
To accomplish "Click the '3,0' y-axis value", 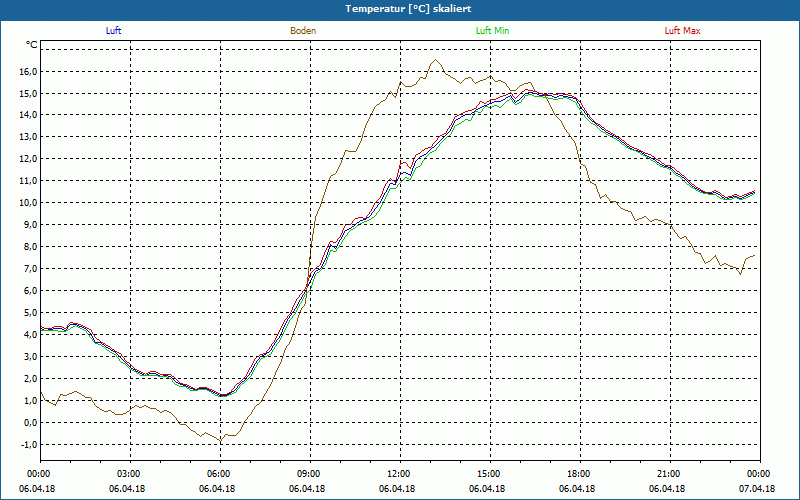I will (x=31, y=357).
